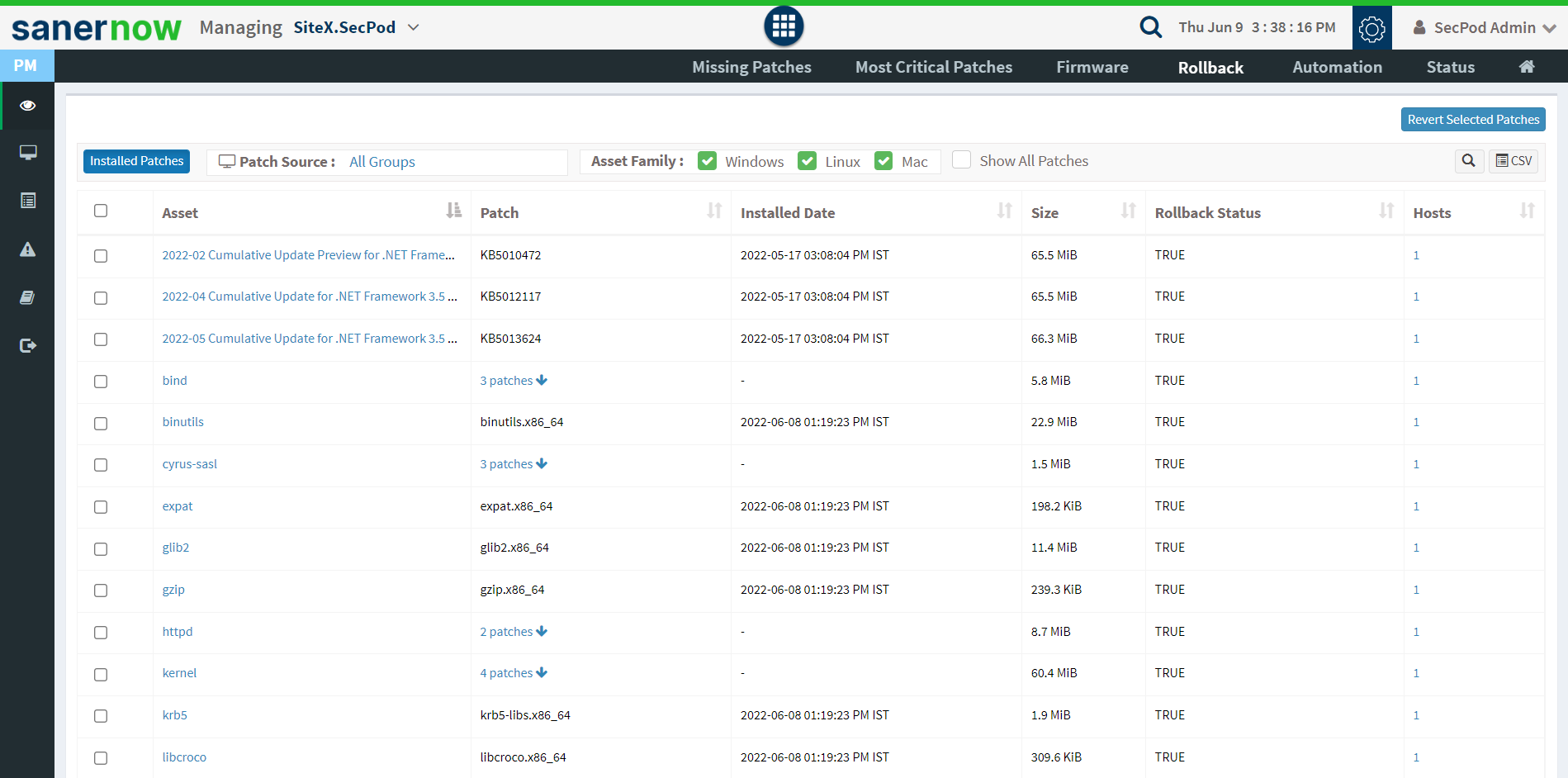This screenshot has height=778, width=1568.
Task: Open the list report sidebar icon
Action: 28,201
